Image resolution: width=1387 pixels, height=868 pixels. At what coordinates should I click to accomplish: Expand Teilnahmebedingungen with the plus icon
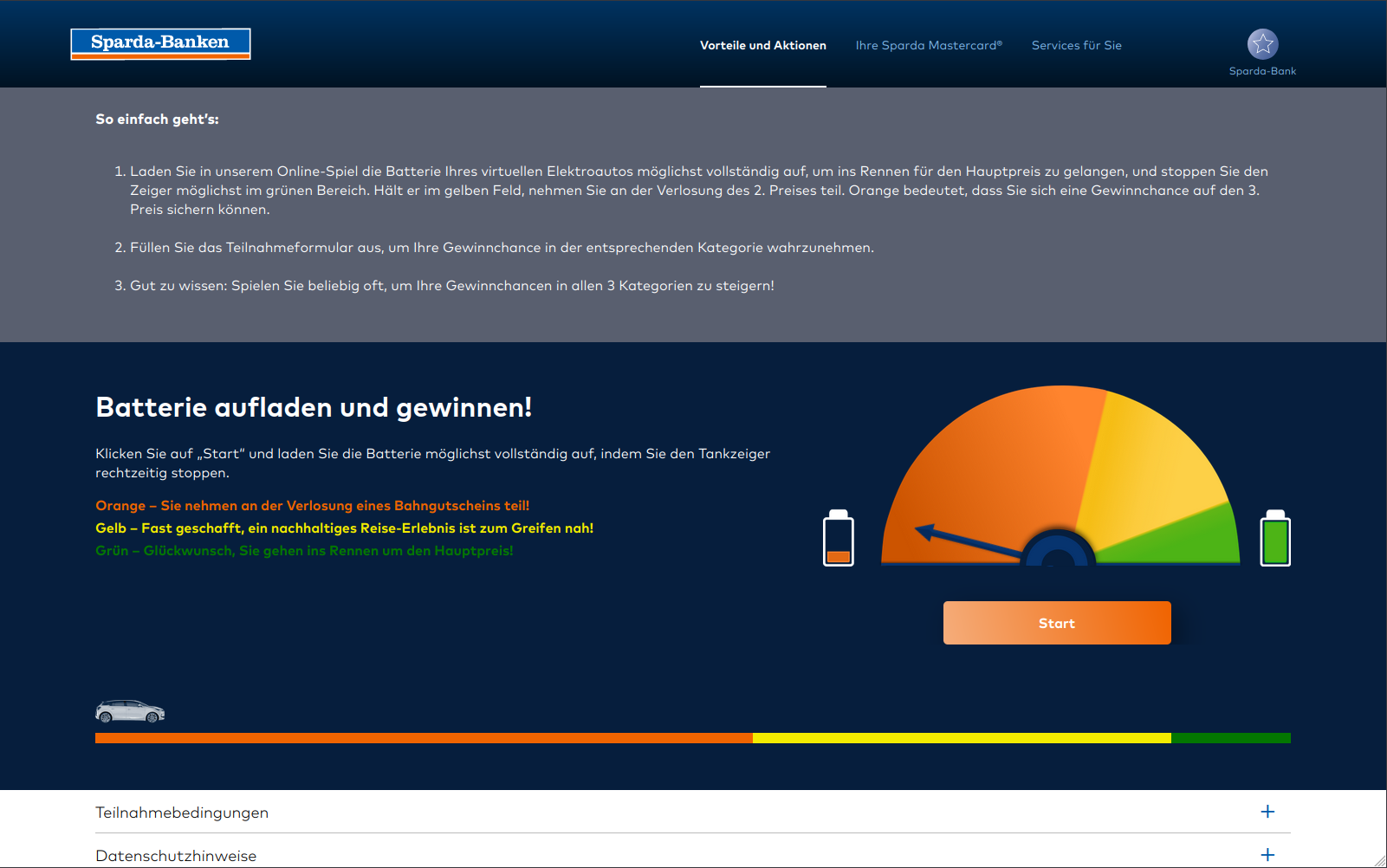coord(1267,812)
